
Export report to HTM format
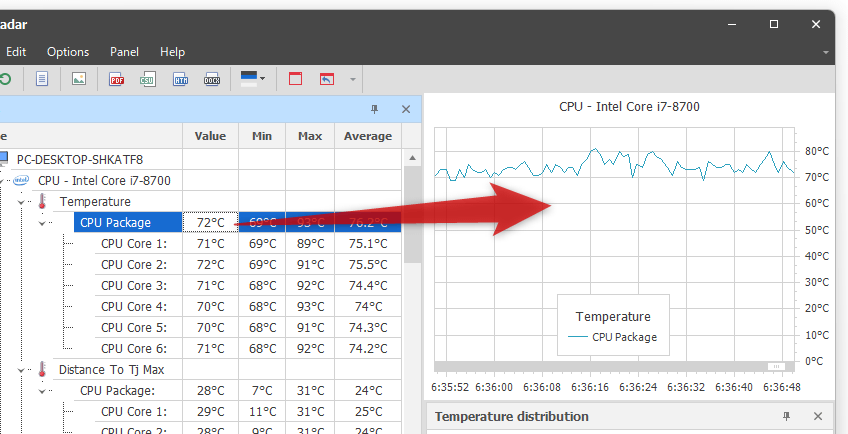point(181,80)
